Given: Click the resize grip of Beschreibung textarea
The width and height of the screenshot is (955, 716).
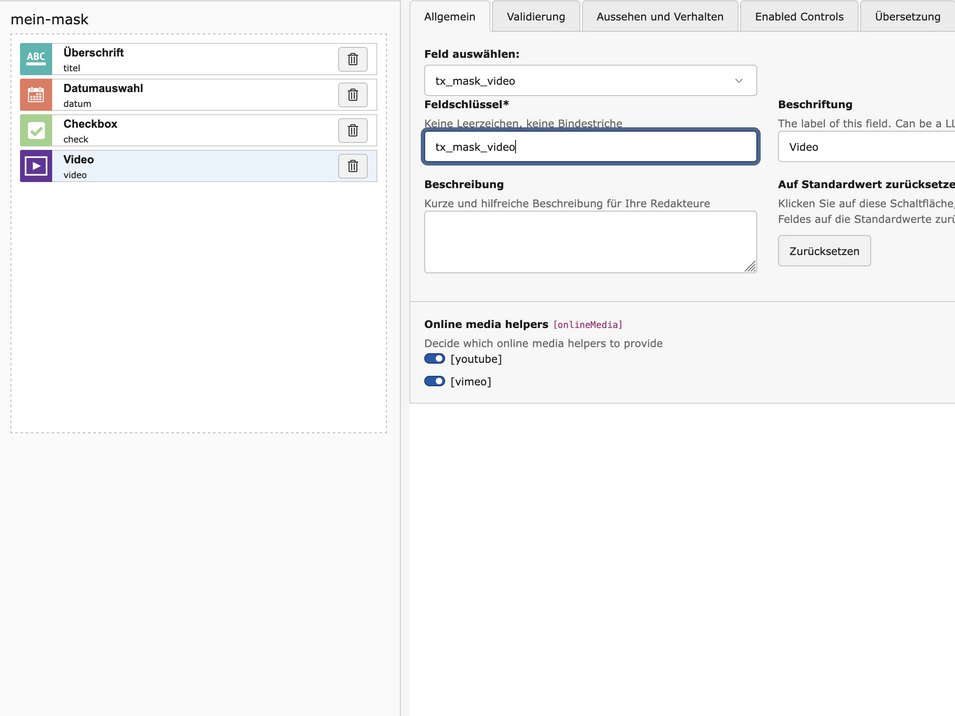Looking at the screenshot, I should point(750,266).
